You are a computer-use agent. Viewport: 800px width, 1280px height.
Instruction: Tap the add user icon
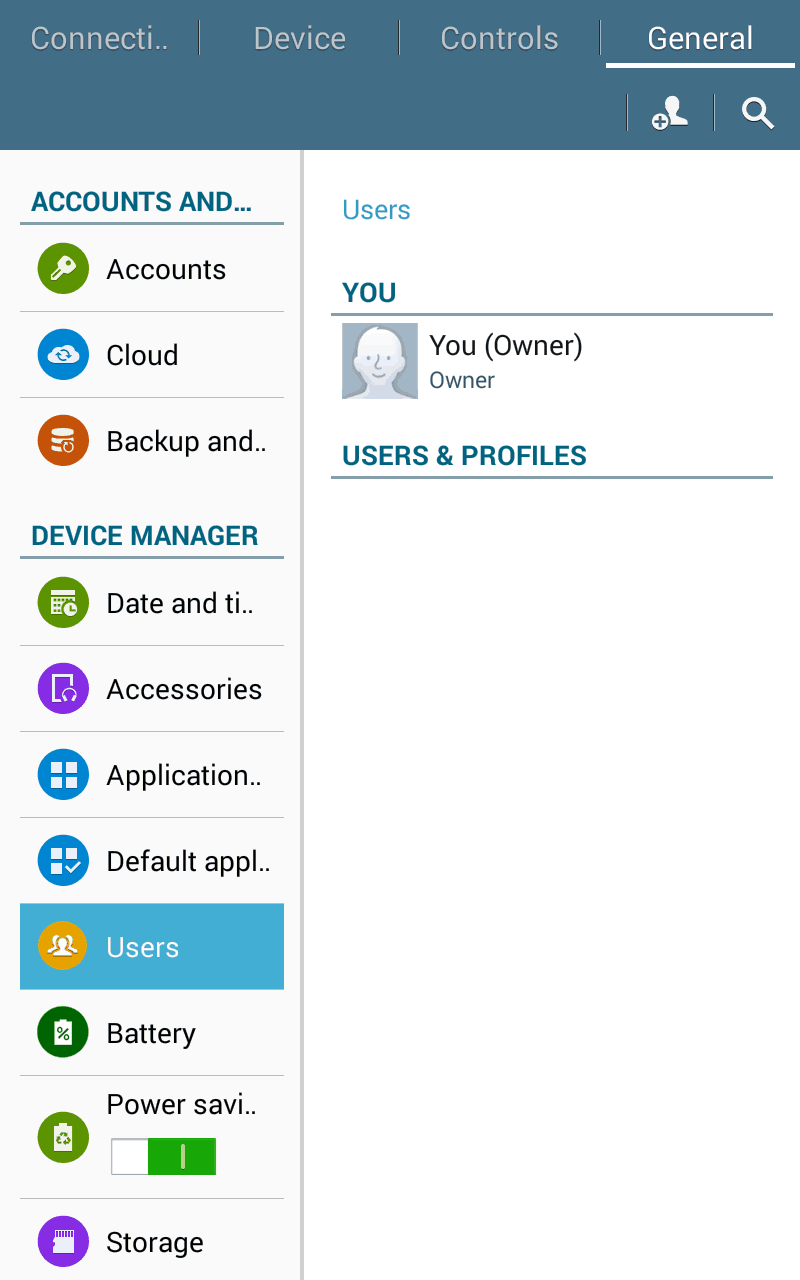(670, 114)
